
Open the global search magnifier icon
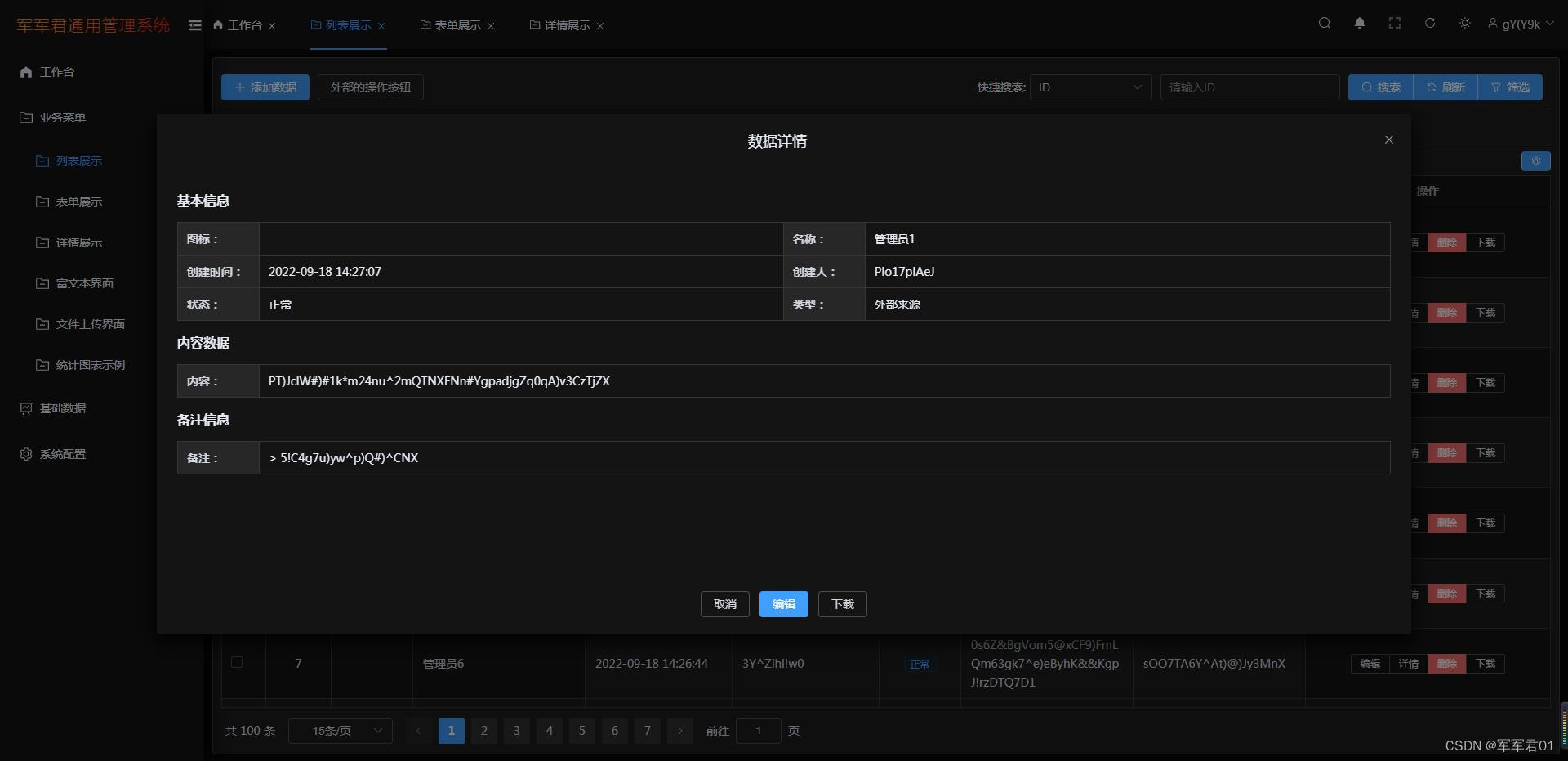[1324, 23]
